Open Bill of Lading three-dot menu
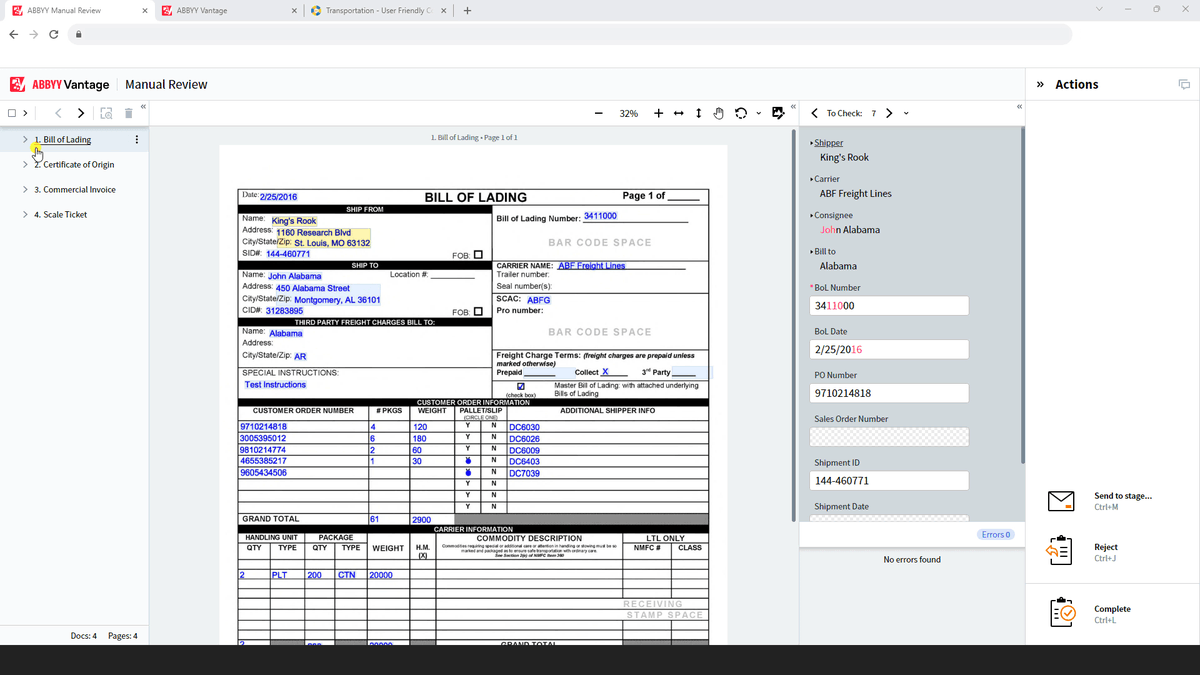The image size is (1200, 675). (136, 140)
